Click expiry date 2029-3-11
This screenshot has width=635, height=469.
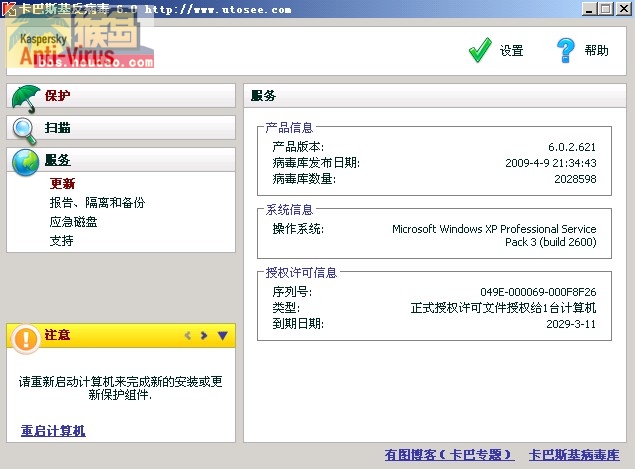pos(571,324)
